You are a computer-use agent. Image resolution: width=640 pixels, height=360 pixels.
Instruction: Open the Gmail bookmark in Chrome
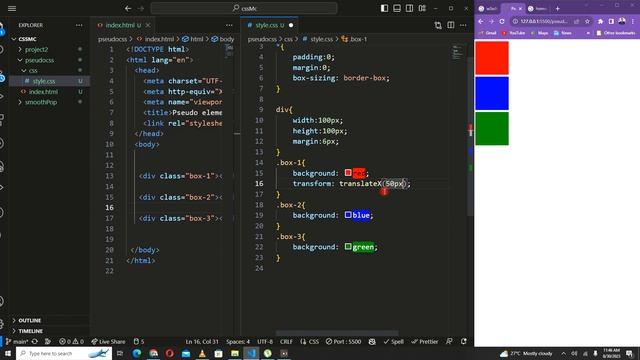(x=487, y=33)
